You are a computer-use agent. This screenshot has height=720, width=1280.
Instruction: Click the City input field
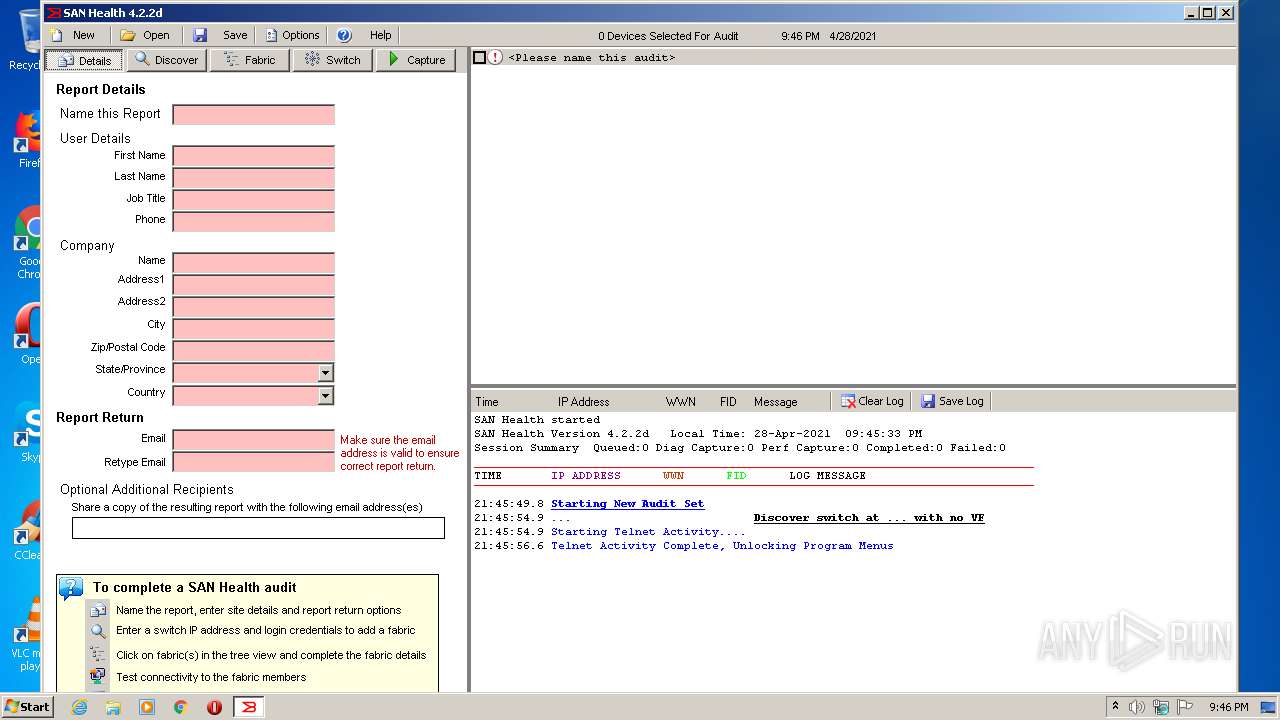pyautogui.click(x=254, y=328)
